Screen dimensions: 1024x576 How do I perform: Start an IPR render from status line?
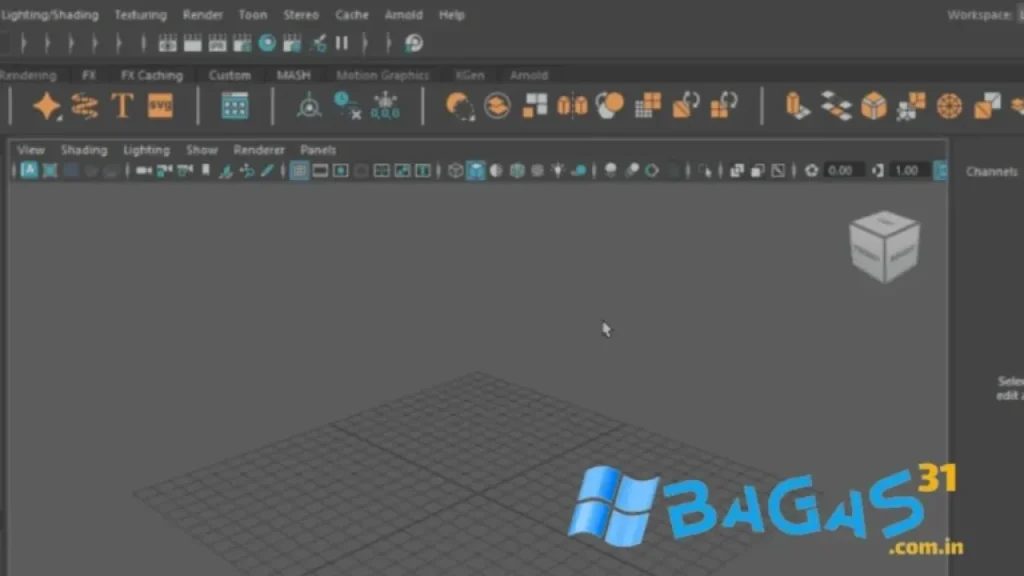217,43
